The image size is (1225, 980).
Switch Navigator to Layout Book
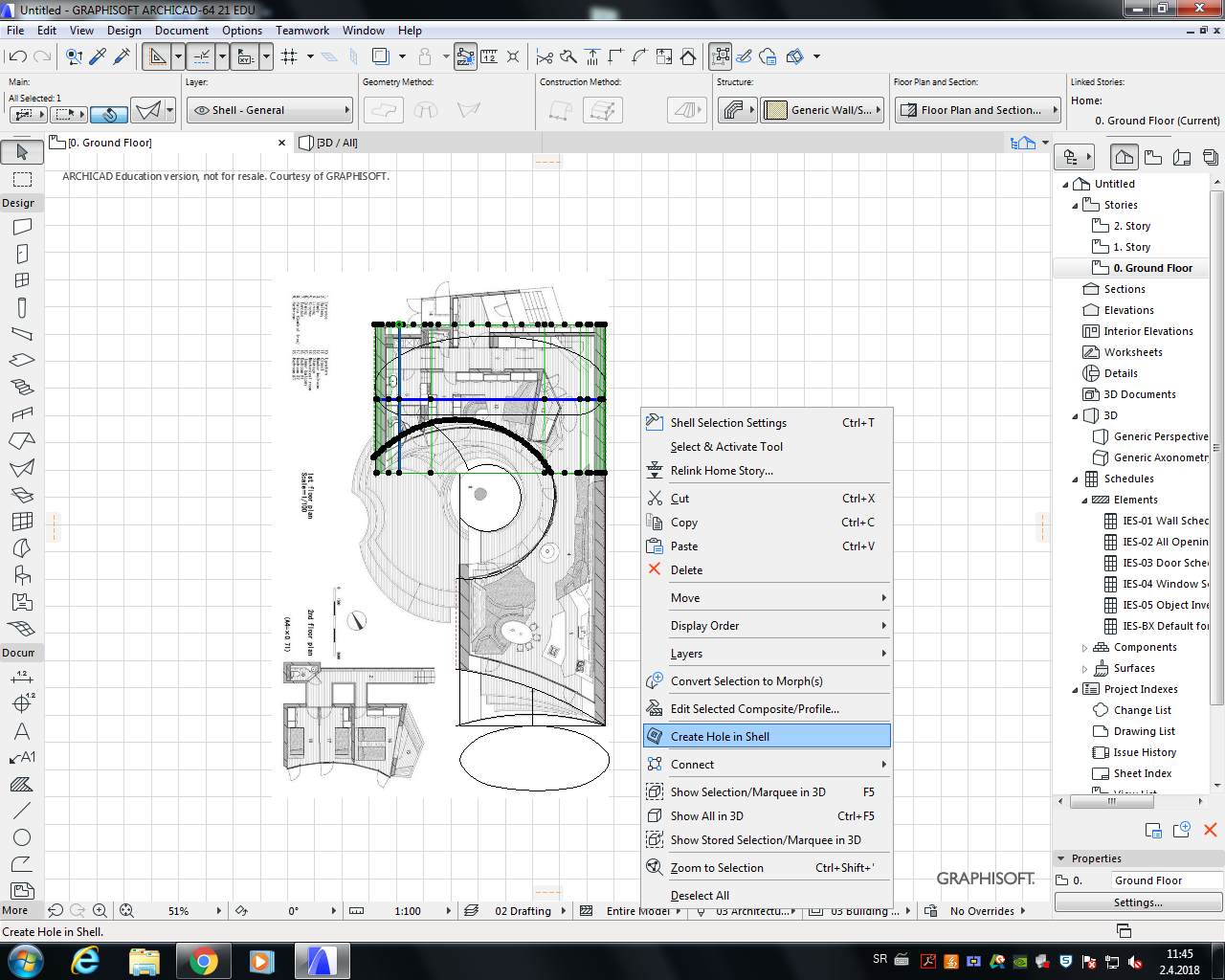tap(1182, 157)
